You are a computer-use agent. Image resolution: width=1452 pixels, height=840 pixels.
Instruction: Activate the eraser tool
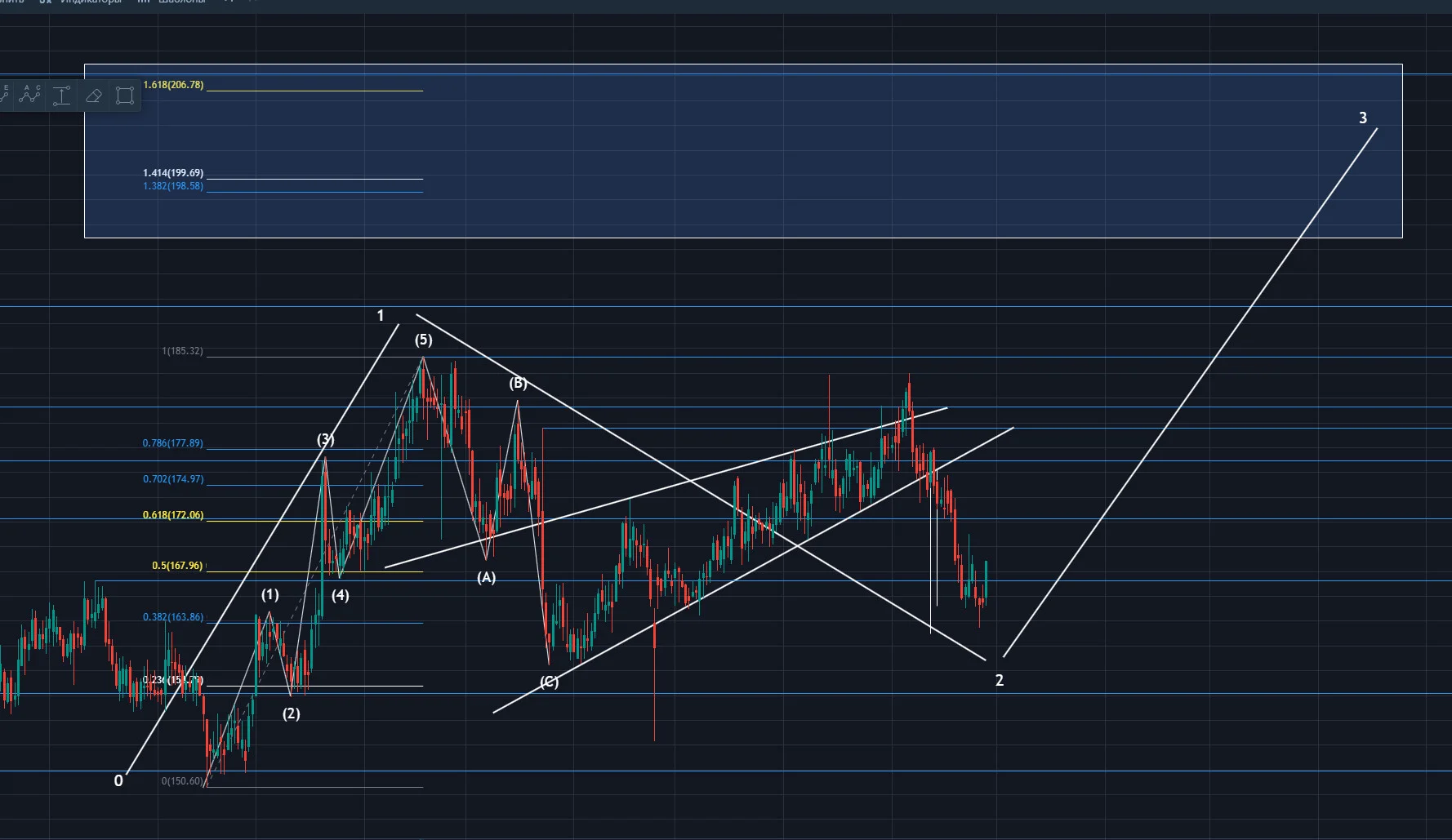coord(93,96)
